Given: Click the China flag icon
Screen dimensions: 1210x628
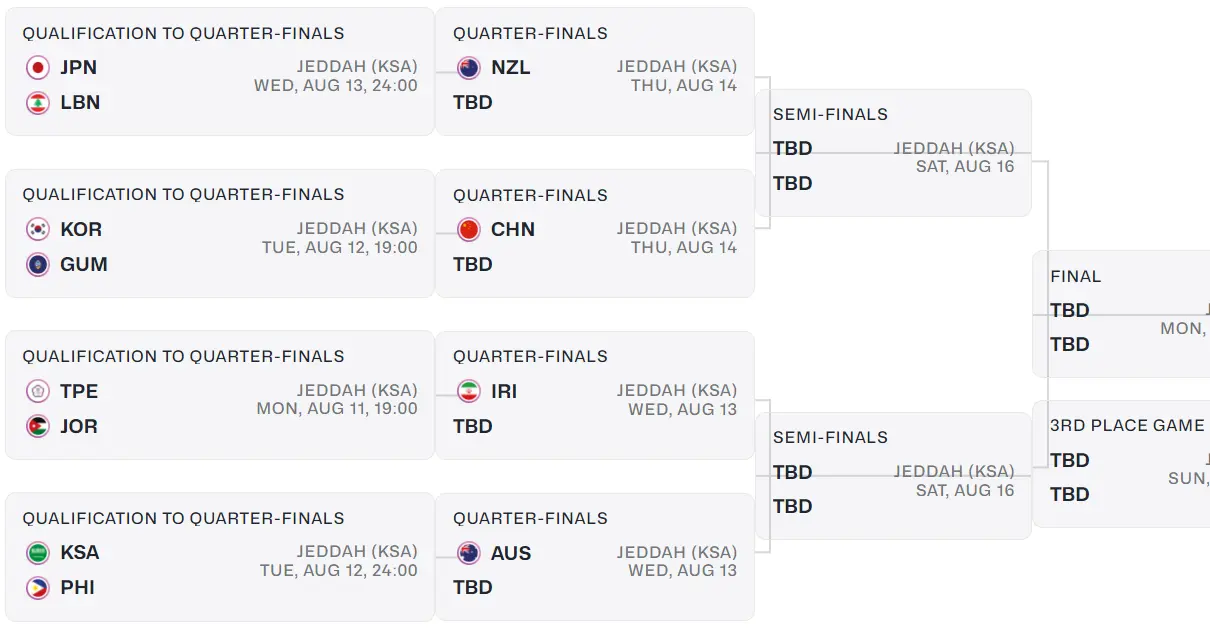Looking at the screenshot, I should tap(468, 229).
